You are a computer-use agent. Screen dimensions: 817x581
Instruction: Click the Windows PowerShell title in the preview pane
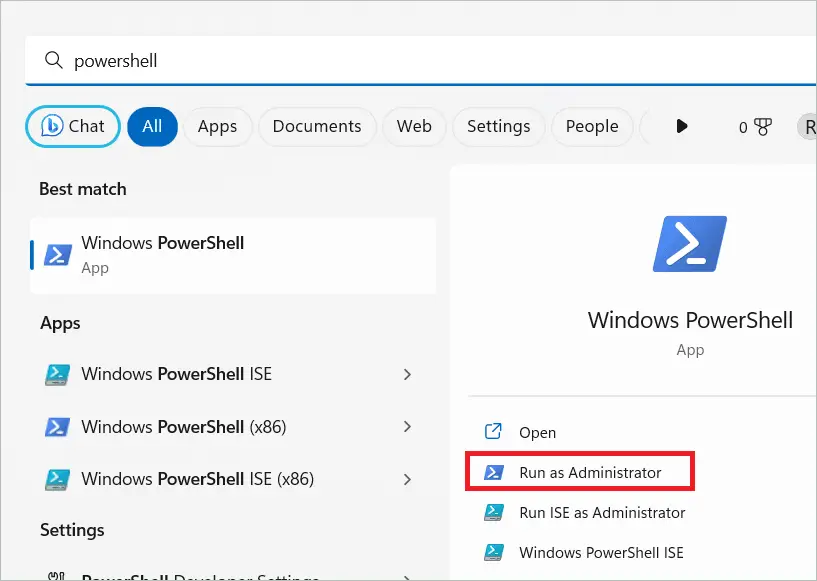pyautogui.click(x=690, y=320)
